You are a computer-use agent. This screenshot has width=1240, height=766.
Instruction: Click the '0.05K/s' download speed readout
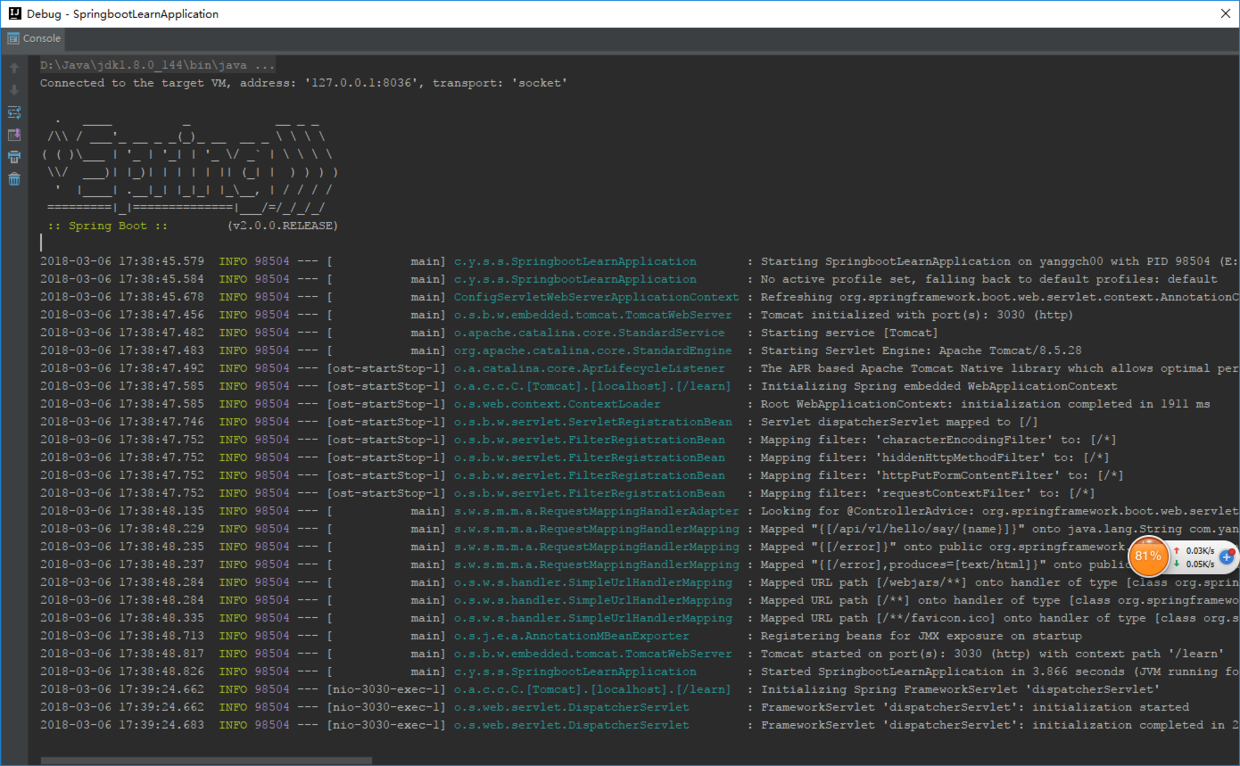pyautogui.click(x=1200, y=564)
